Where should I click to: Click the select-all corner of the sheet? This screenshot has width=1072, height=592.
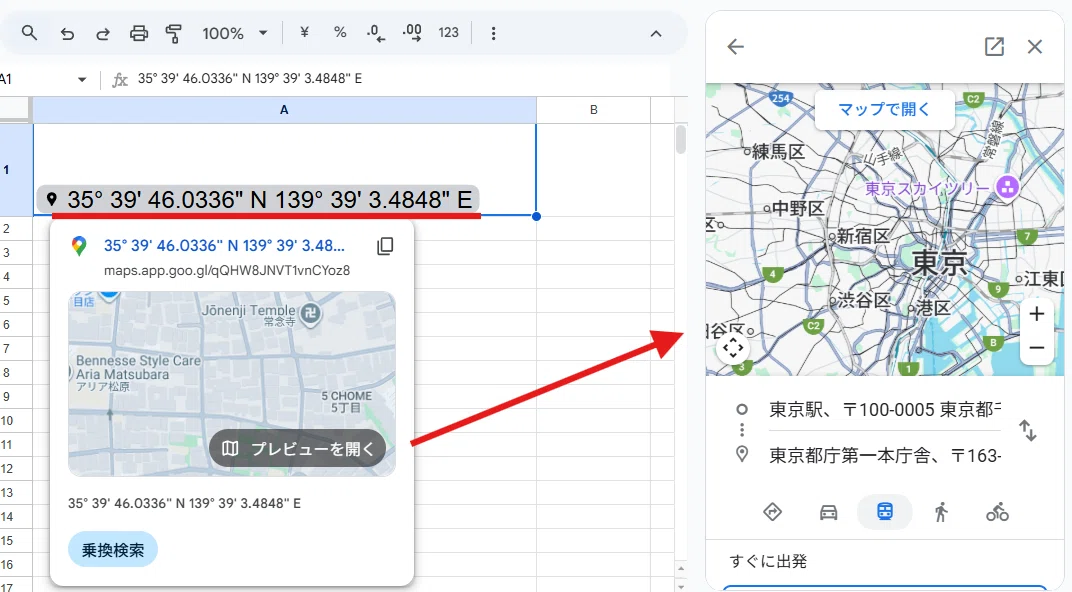click(x=15, y=109)
